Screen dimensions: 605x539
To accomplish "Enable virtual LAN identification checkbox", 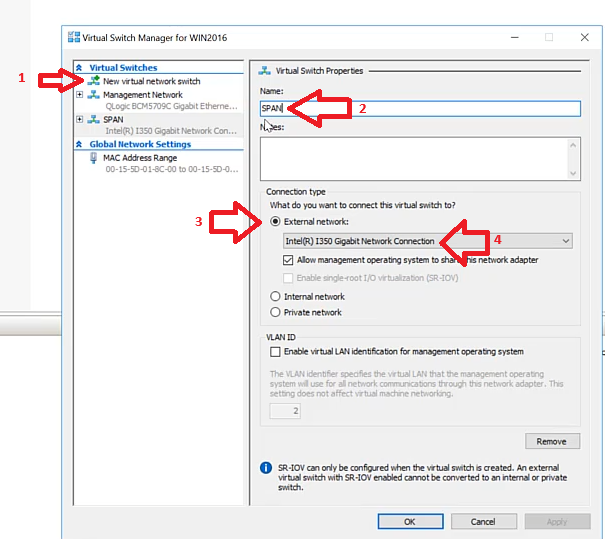I will 275,351.
